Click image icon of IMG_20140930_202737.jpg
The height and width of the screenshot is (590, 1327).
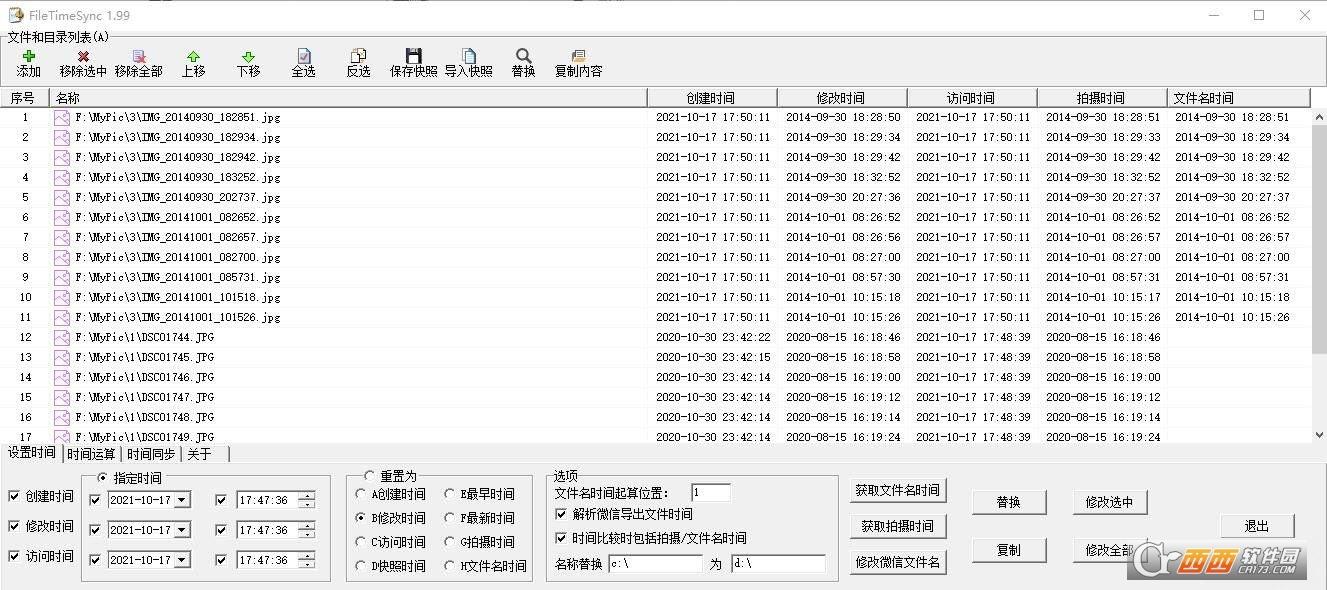(62, 197)
